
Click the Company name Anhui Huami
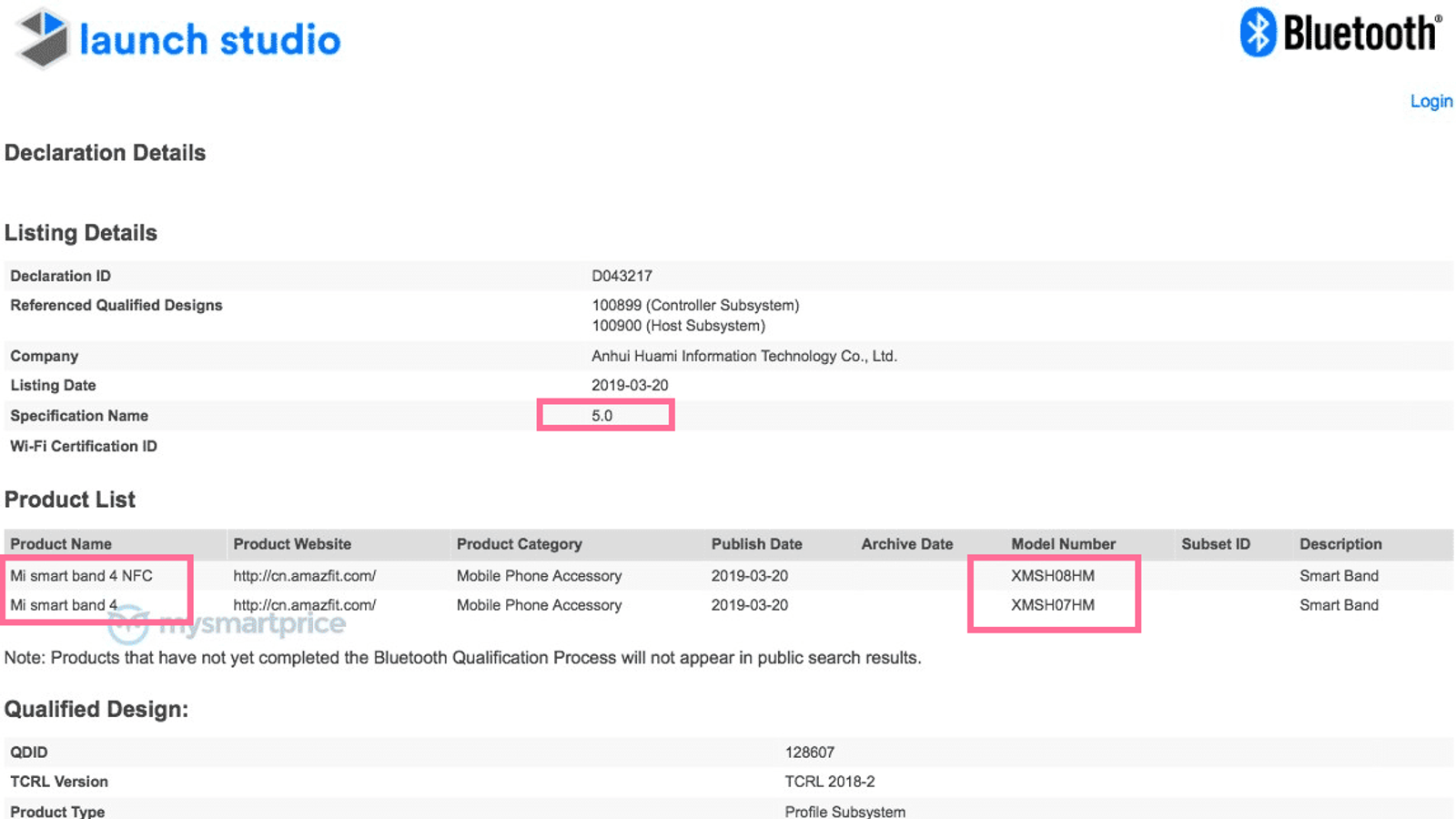click(x=743, y=357)
